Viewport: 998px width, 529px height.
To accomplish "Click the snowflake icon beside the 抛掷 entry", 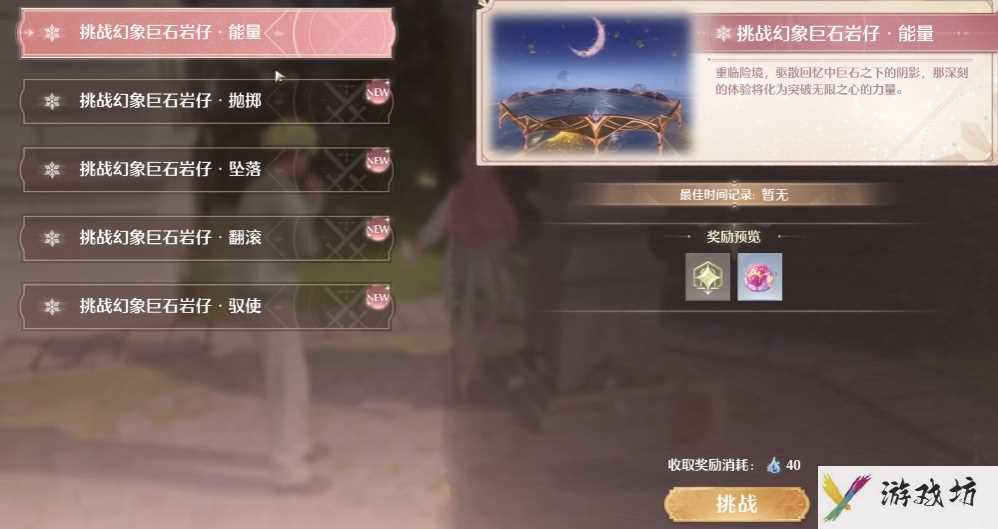I will pyautogui.click(x=52, y=101).
